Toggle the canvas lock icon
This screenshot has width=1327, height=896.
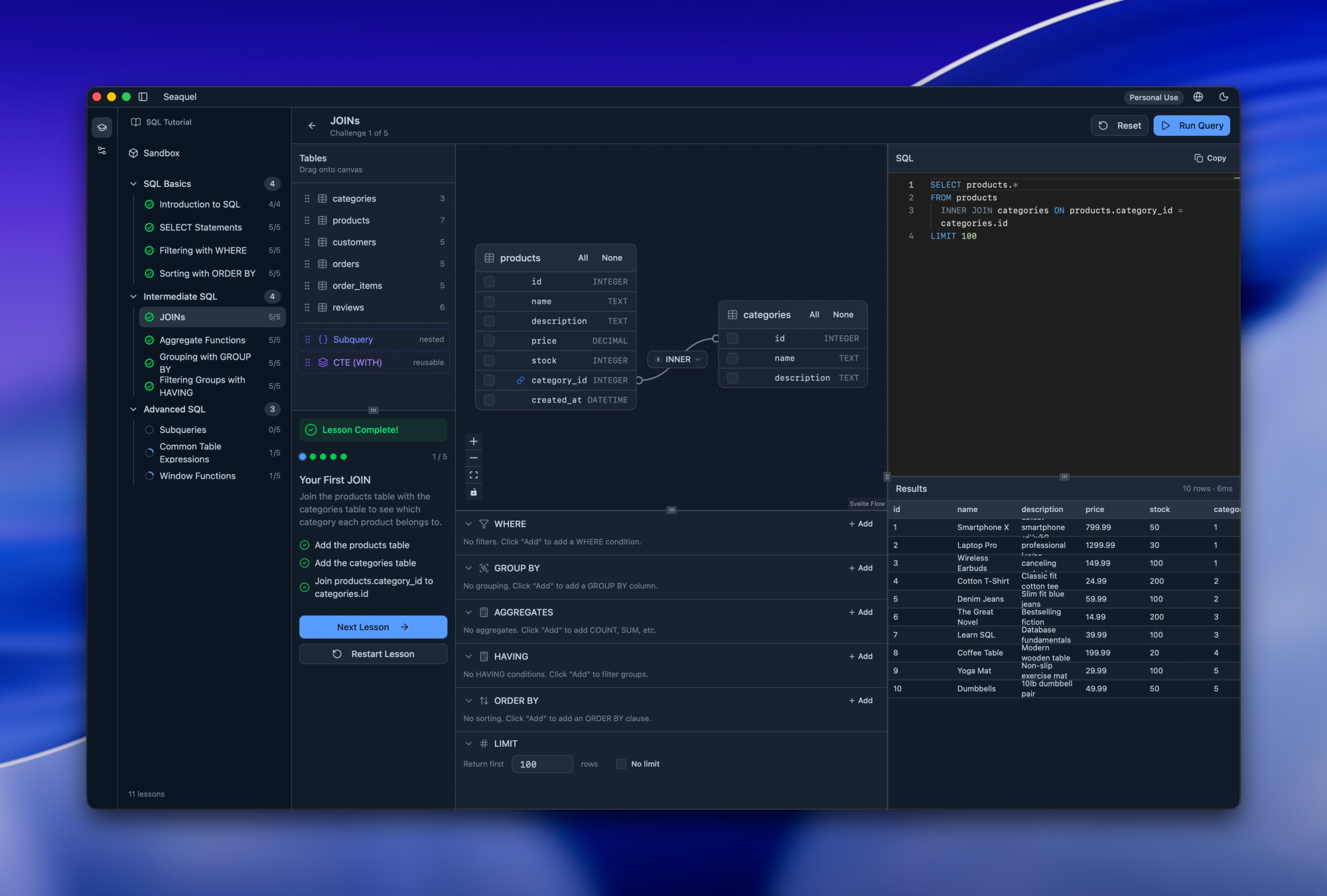[x=474, y=492]
